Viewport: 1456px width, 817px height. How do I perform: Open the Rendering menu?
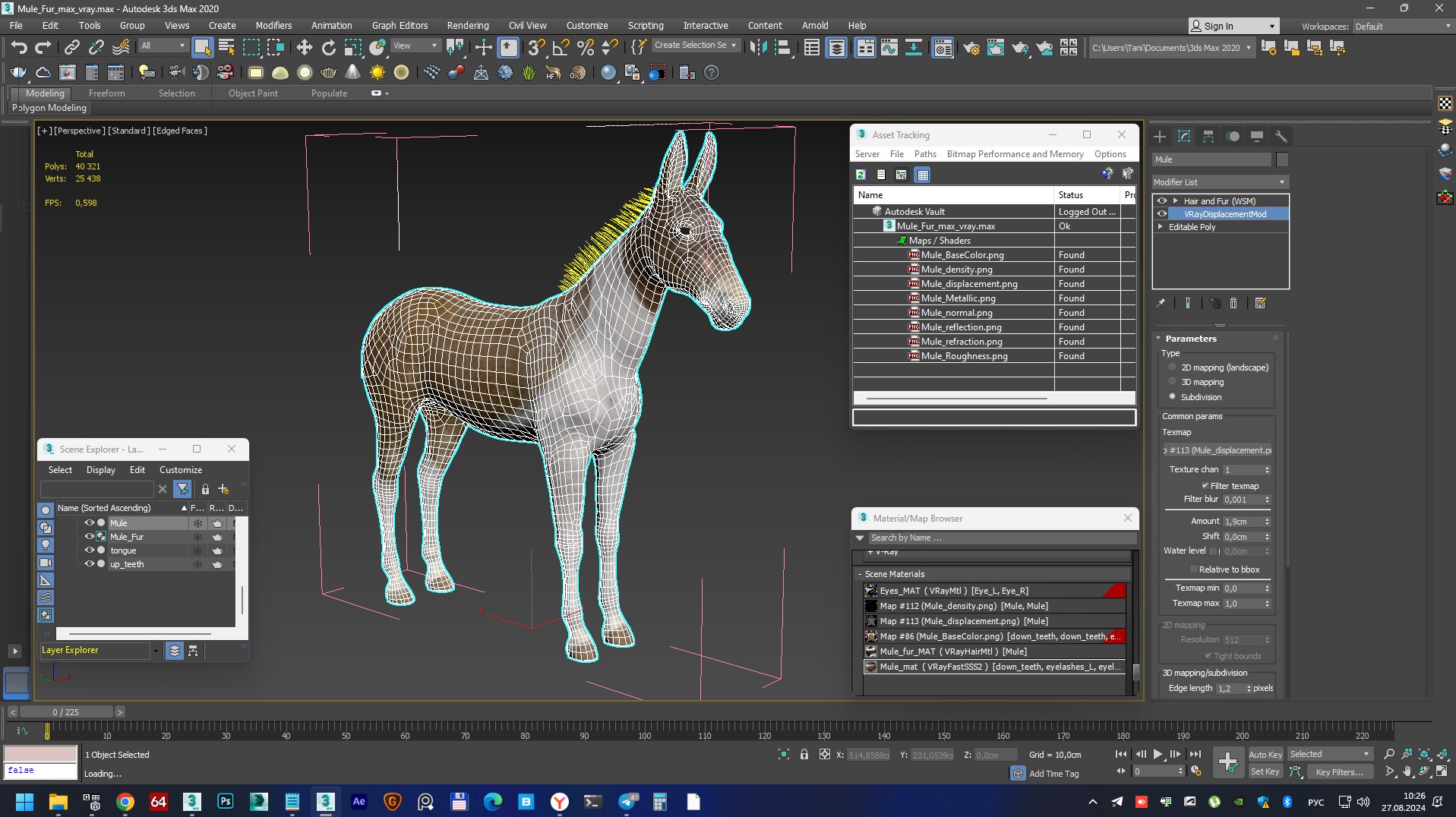click(468, 25)
